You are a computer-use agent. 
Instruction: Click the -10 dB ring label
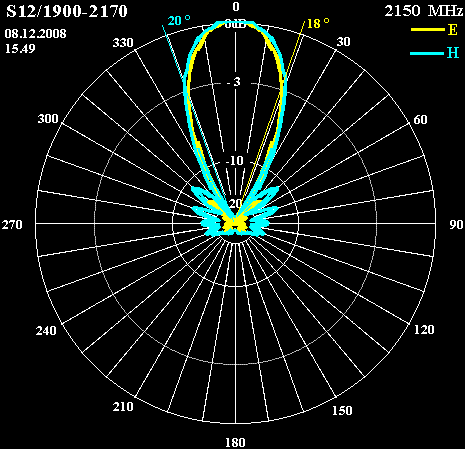point(235,161)
